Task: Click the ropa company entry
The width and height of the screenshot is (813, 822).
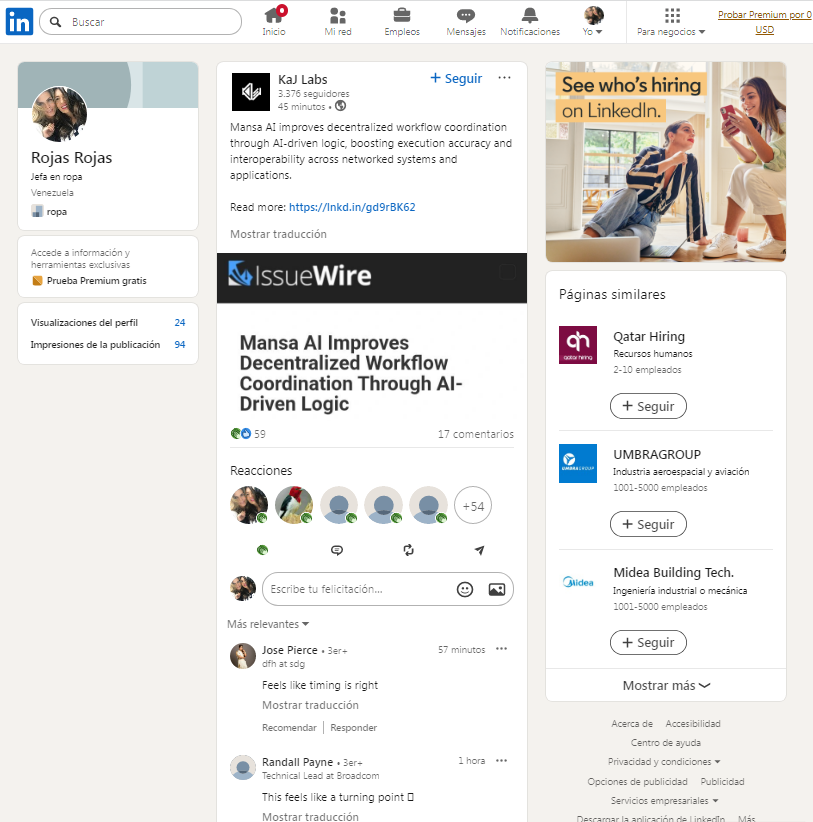Action: [49, 212]
